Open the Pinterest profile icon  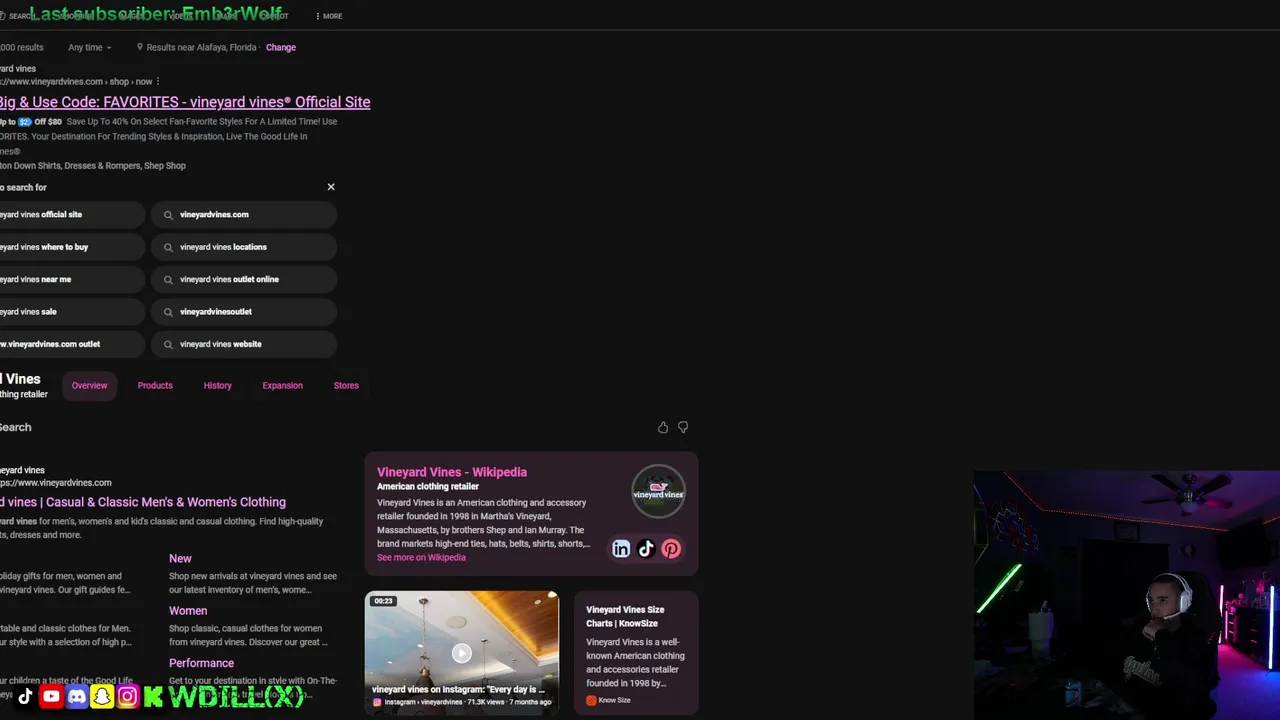(x=671, y=549)
